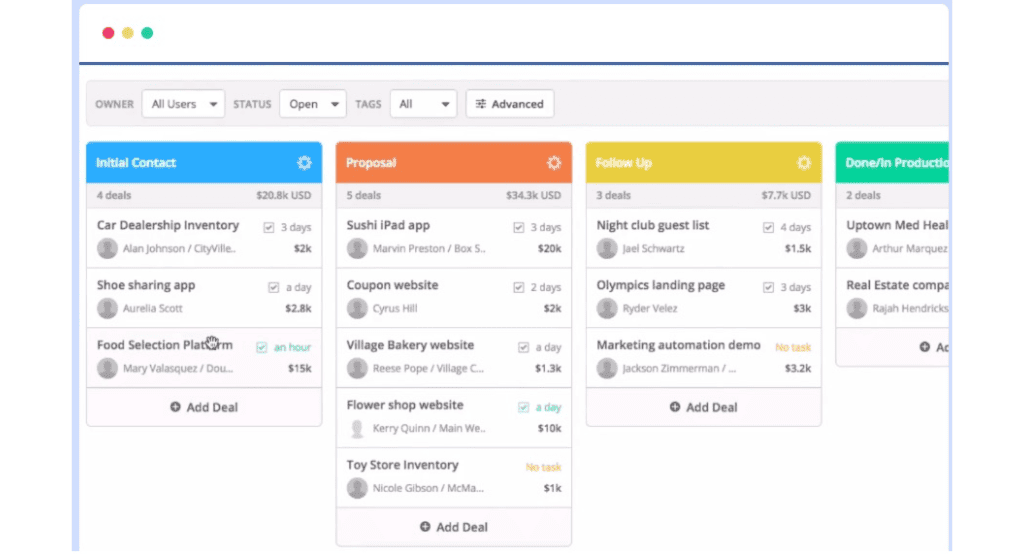The width and height of the screenshot is (1024, 554).
Task: Click the $15k value on Food Selection
Action: (300, 368)
